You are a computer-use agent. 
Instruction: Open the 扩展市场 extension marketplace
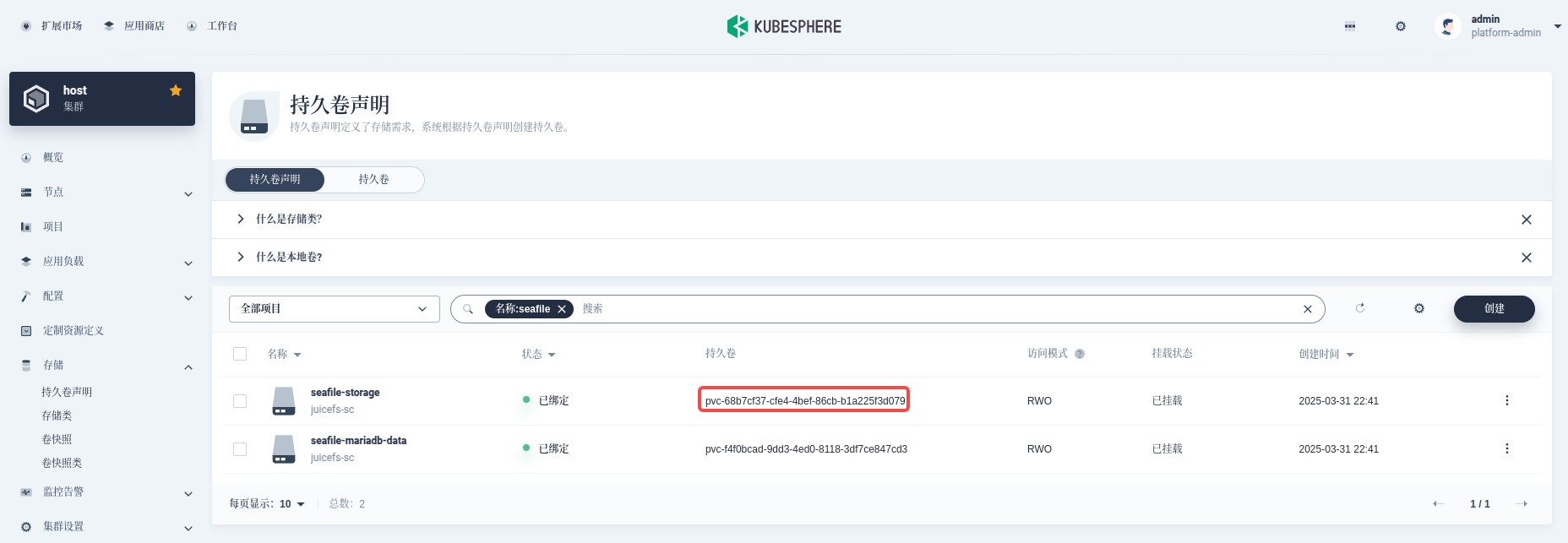(x=52, y=26)
